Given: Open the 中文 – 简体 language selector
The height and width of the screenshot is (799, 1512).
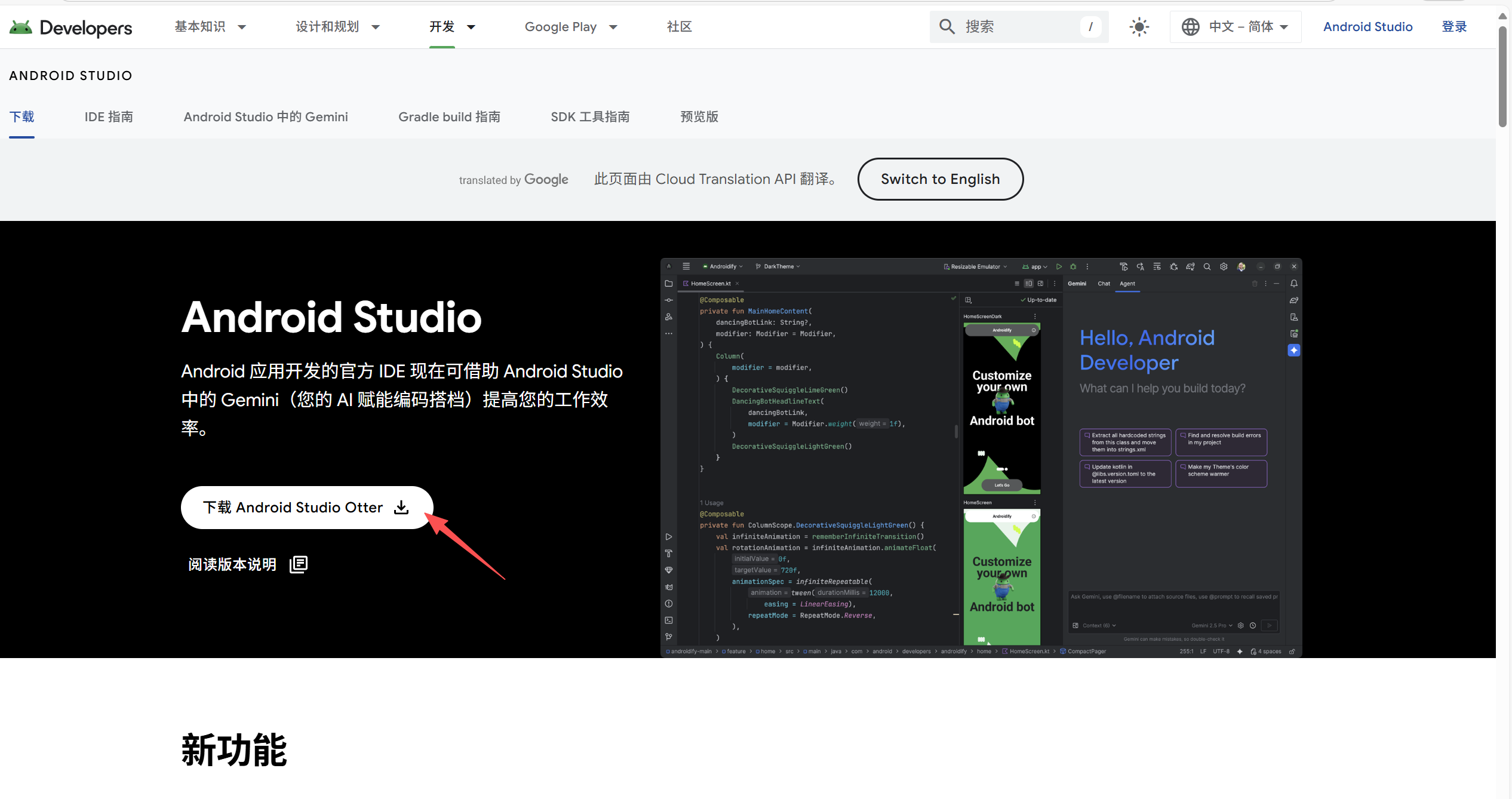Looking at the screenshot, I should click(x=1235, y=27).
